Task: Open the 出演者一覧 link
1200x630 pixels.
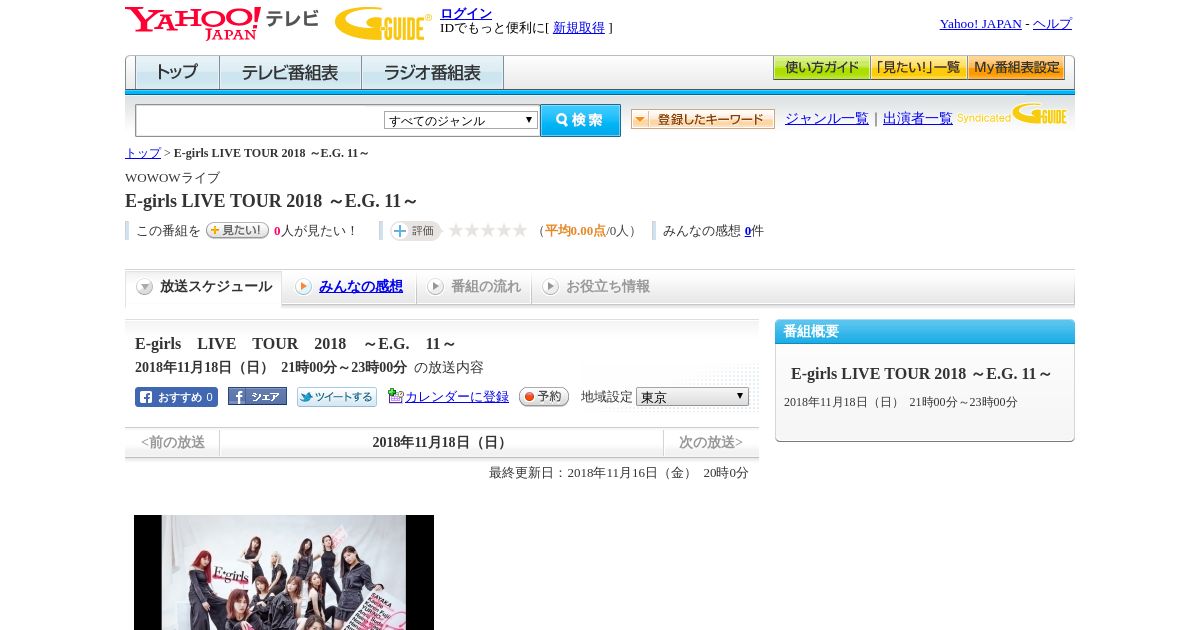Action: click(918, 119)
